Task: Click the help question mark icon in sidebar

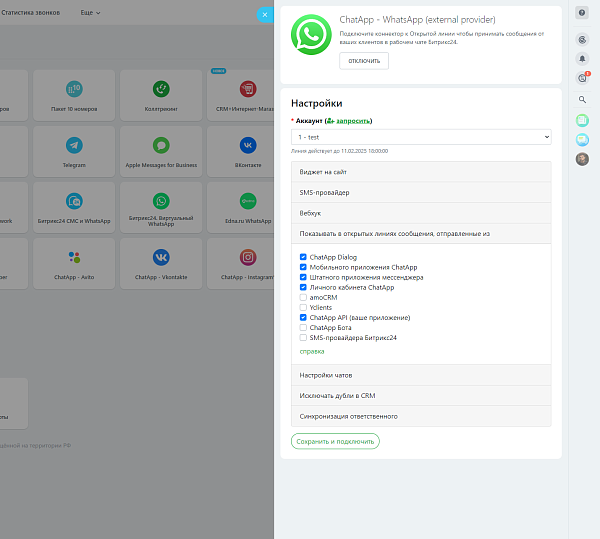Action: (582, 13)
